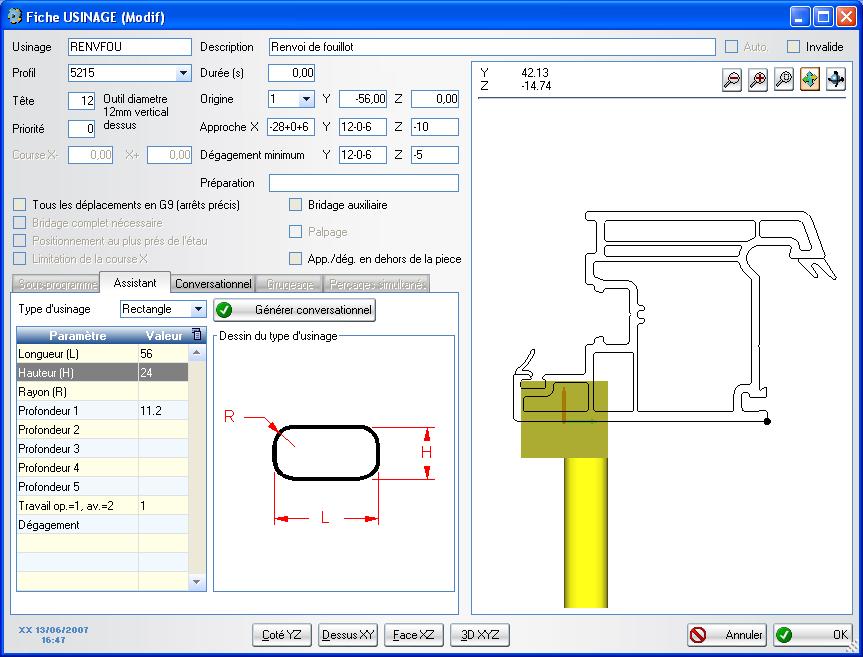This screenshot has width=863, height=657.
Task: Click the Description field
Action: (492, 47)
